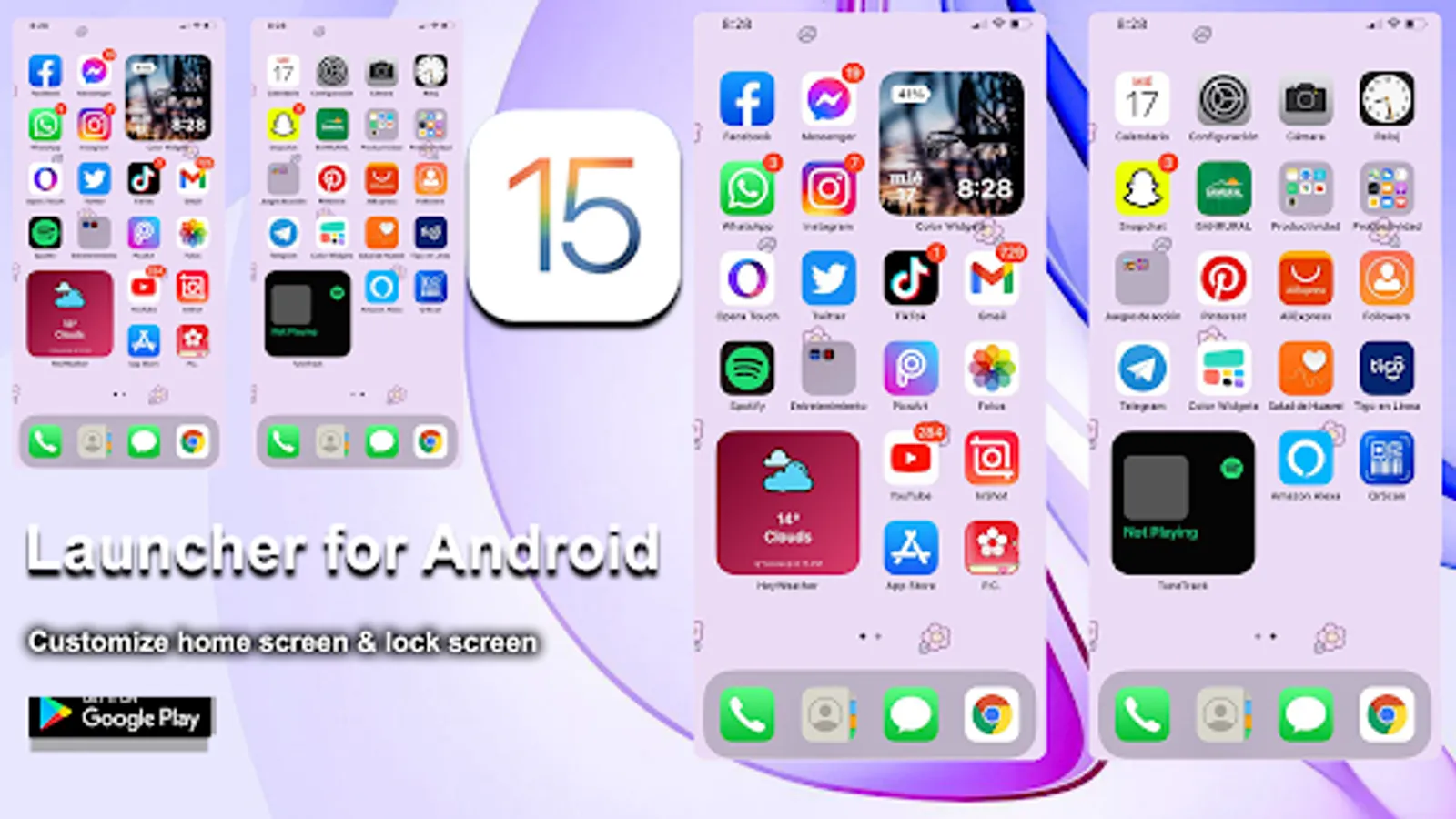Open the red flower app below InShot, large screen
1456x819 pixels.
click(x=992, y=549)
